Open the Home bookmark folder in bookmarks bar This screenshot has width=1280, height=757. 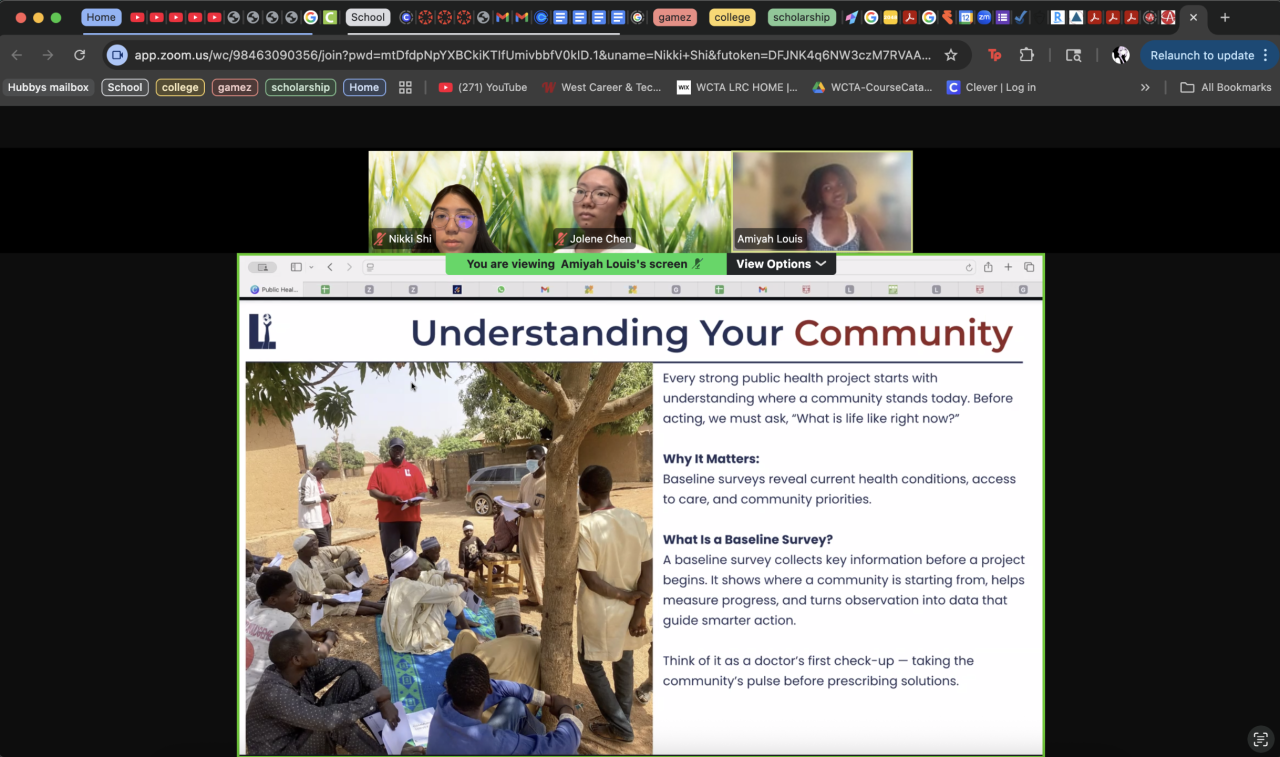pyautogui.click(x=364, y=87)
